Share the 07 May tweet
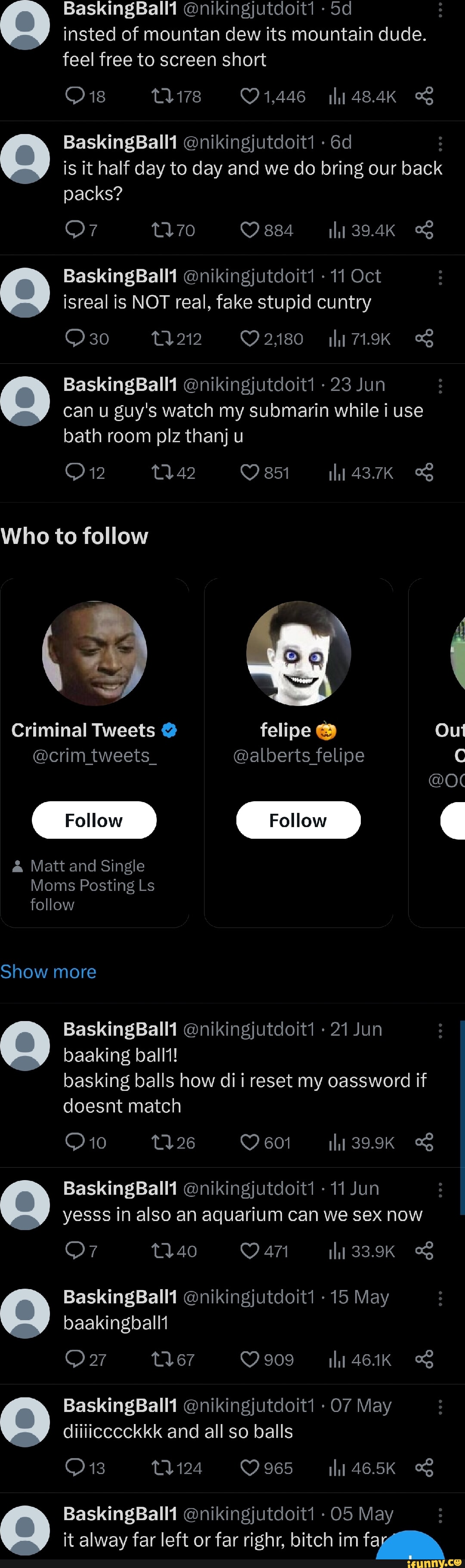This screenshot has width=465, height=1568. pyautogui.click(x=424, y=1468)
